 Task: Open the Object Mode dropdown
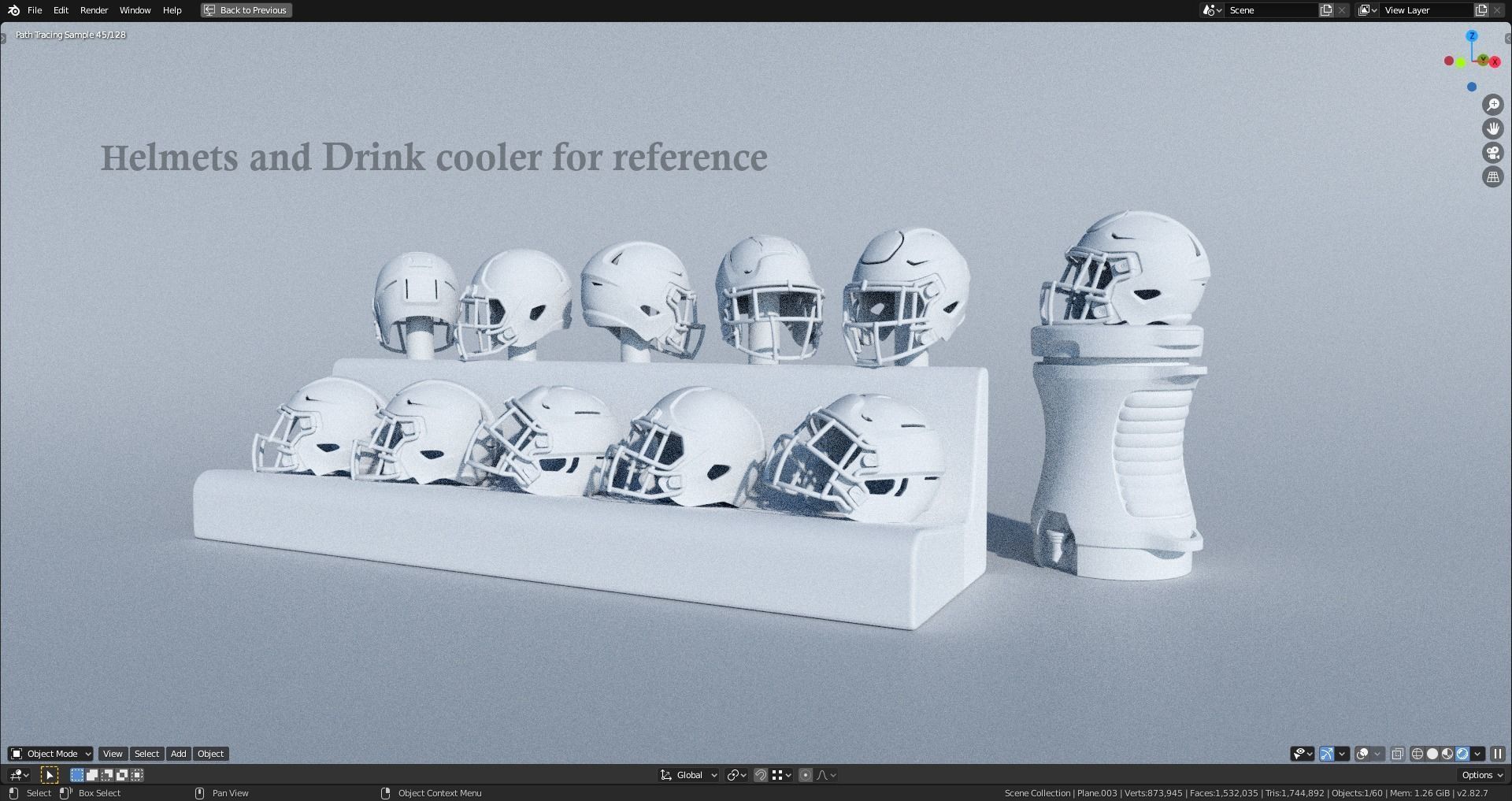pos(50,754)
